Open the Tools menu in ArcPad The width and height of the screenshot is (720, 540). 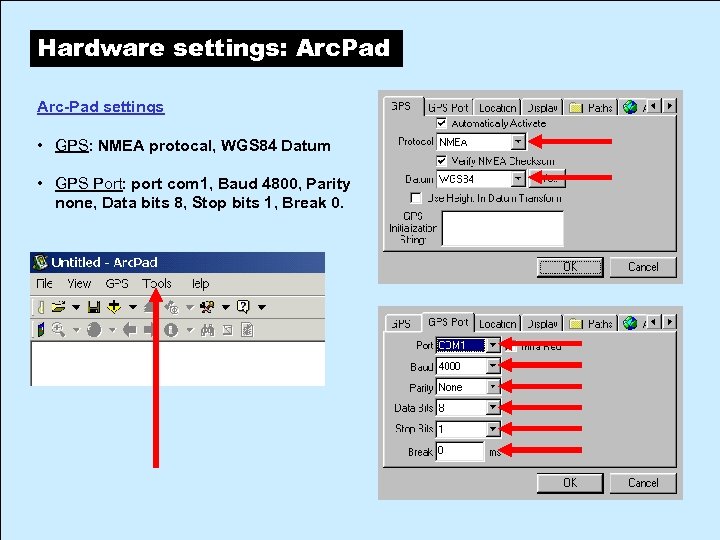point(157,284)
